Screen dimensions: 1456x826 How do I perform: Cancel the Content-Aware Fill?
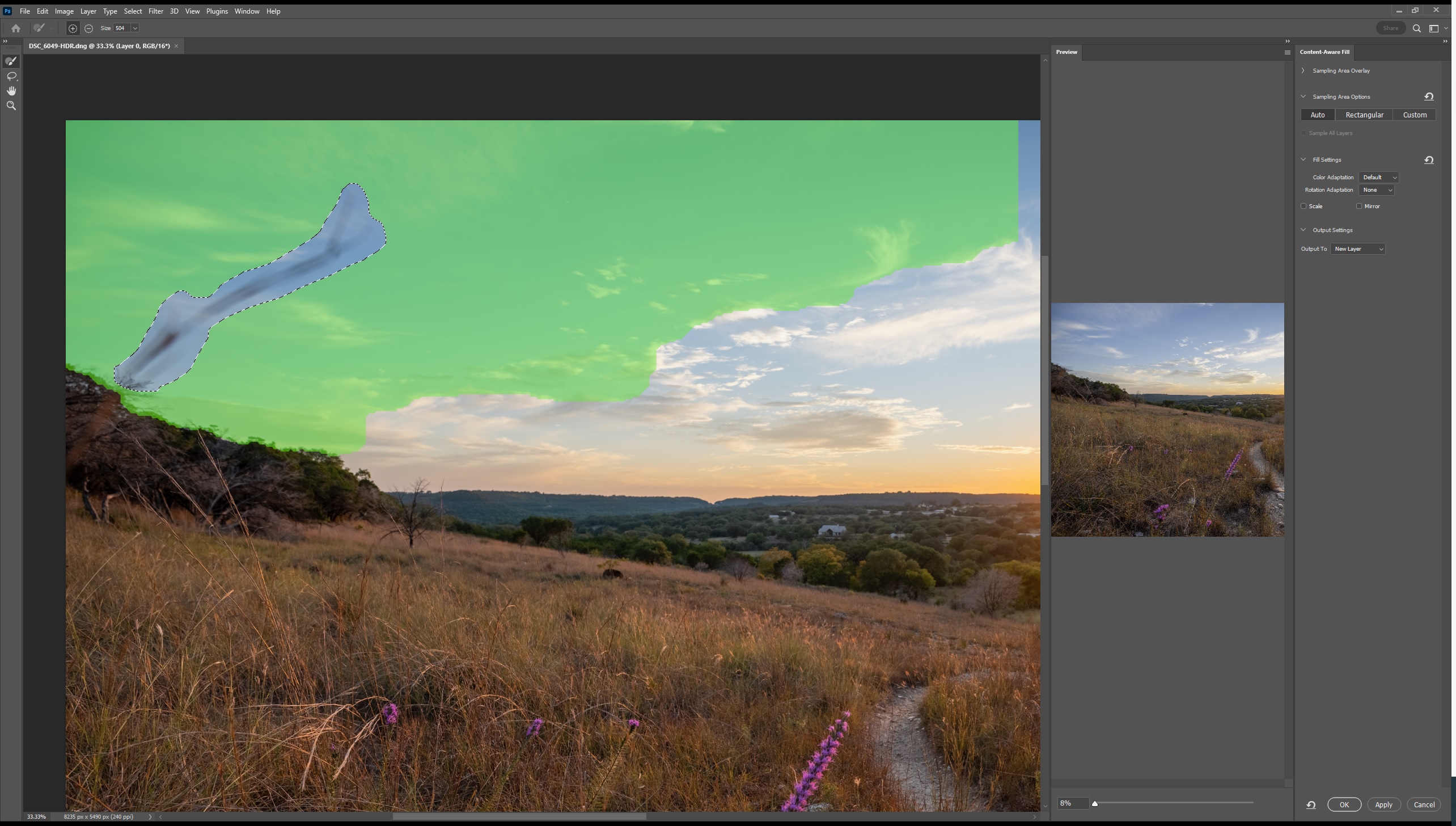tap(1424, 805)
